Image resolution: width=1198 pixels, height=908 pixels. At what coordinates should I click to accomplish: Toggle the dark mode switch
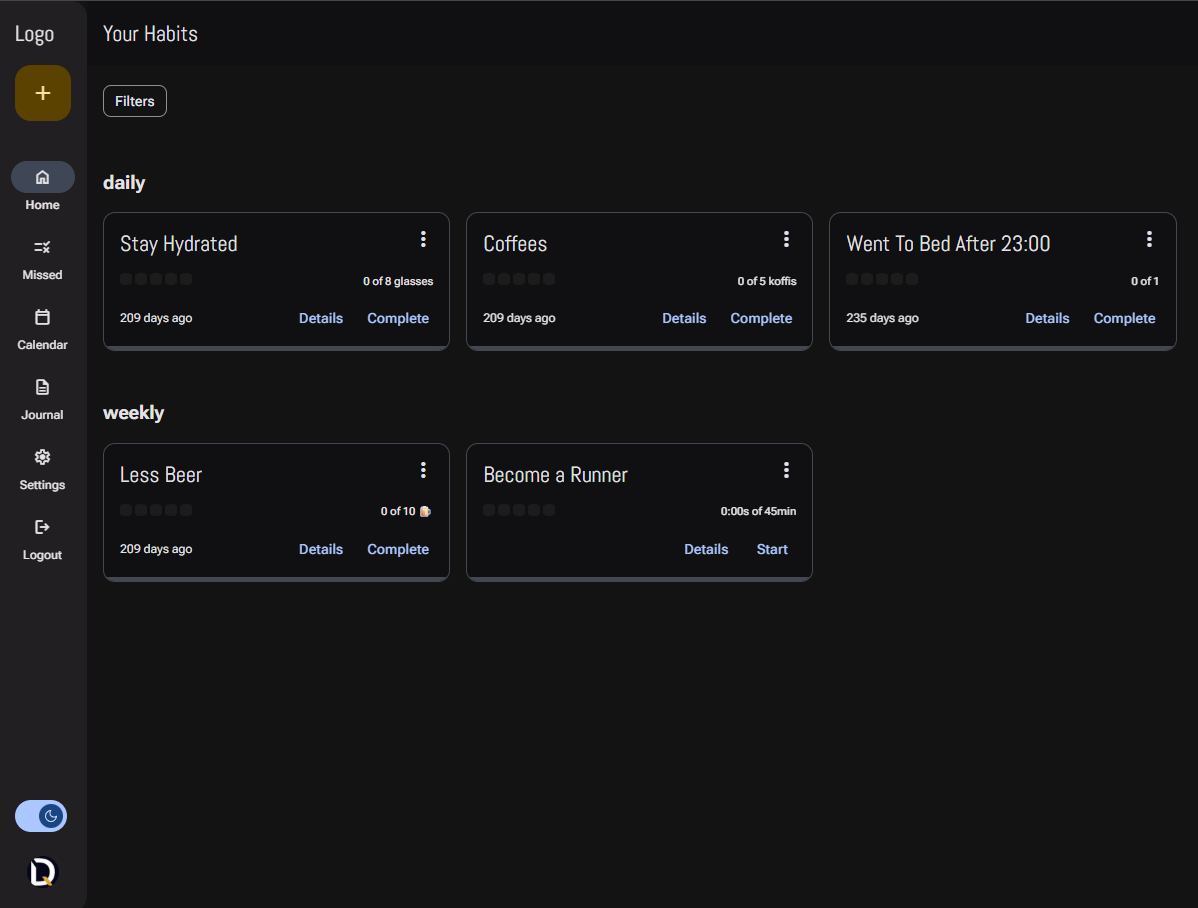[40, 816]
